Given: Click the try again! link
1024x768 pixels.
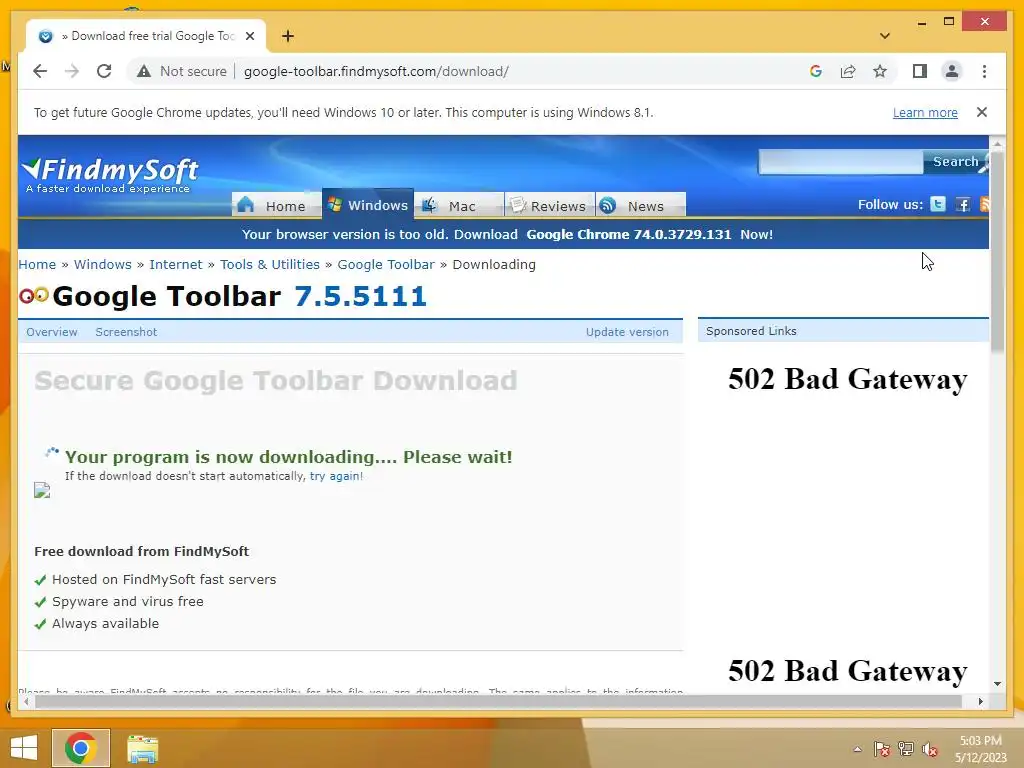Looking at the screenshot, I should (x=336, y=476).
